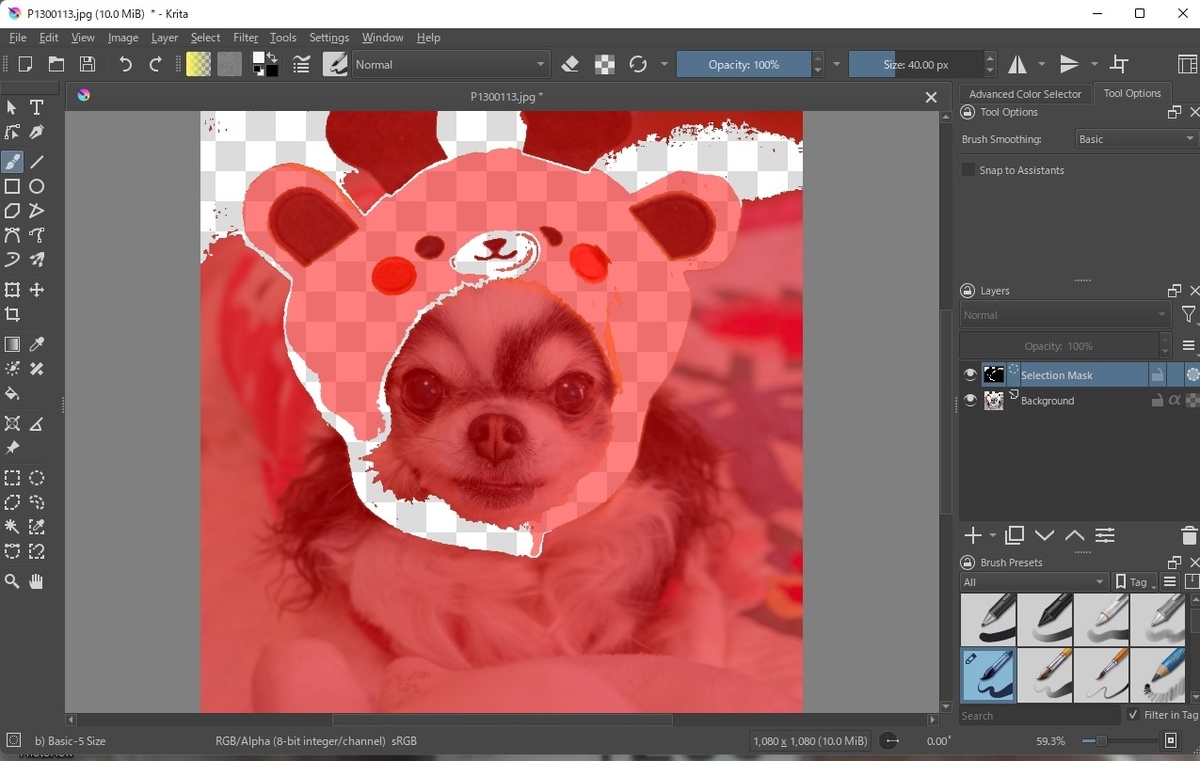
Task: Open the Filter menu
Action: 245,37
